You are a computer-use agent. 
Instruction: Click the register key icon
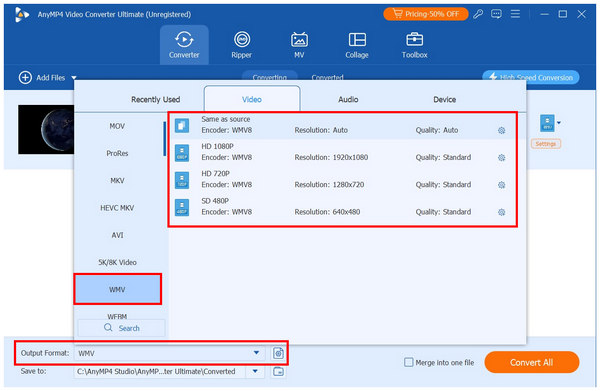[478, 14]
